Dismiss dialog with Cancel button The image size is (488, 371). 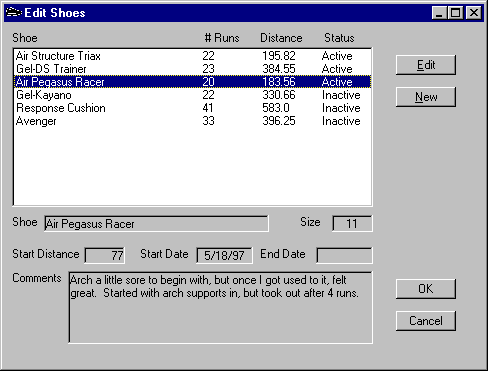point(426,321)
